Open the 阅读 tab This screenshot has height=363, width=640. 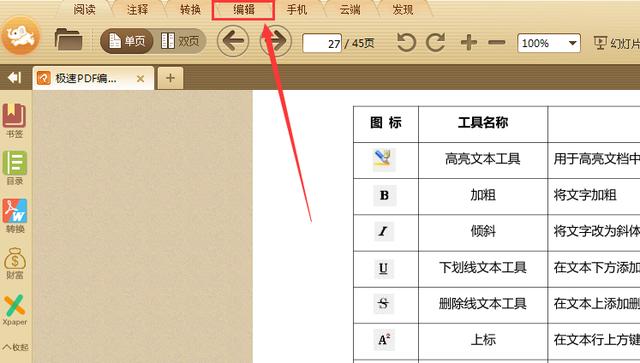point(84,9)
